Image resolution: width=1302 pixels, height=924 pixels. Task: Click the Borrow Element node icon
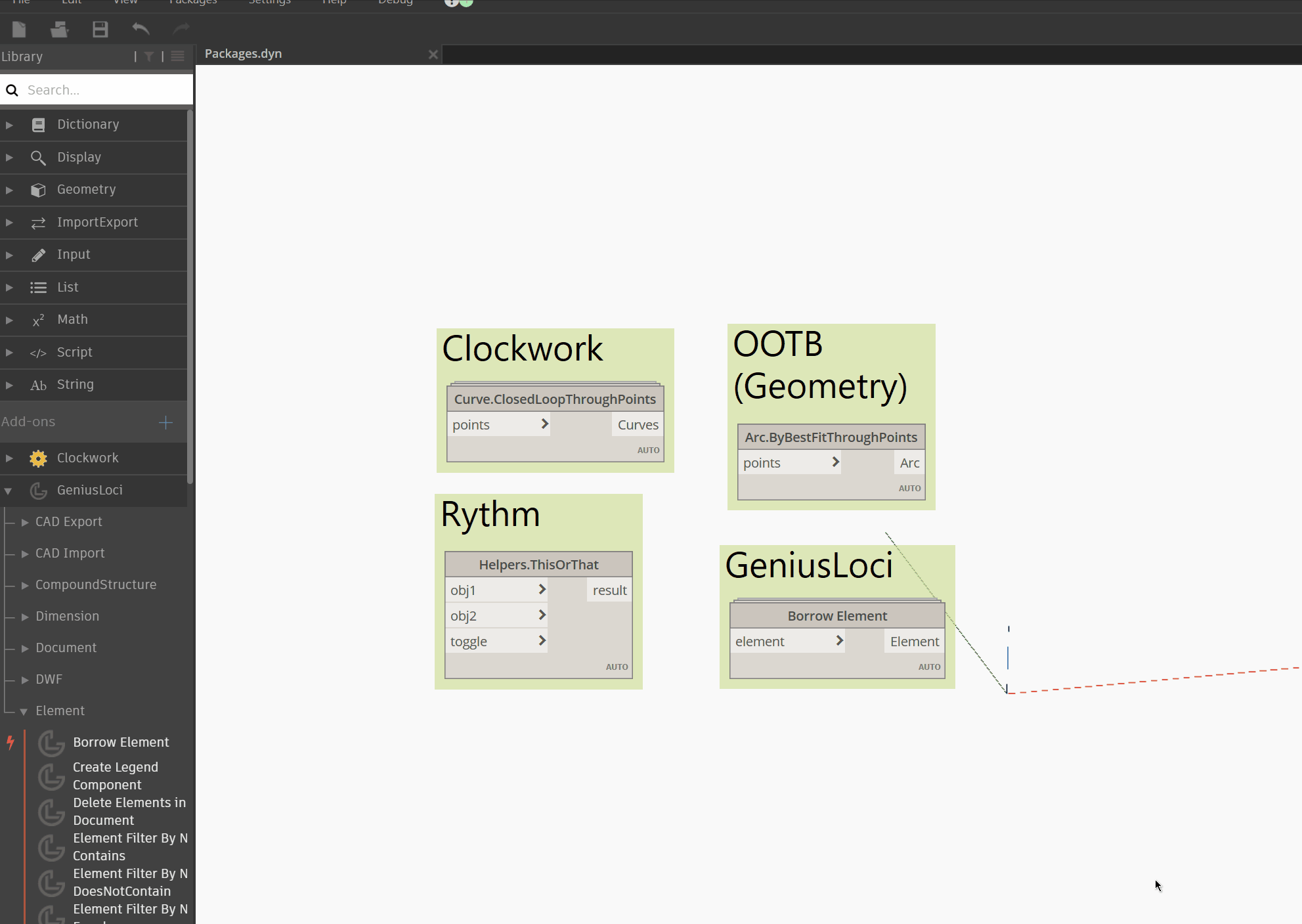click(x=51, y=743)
